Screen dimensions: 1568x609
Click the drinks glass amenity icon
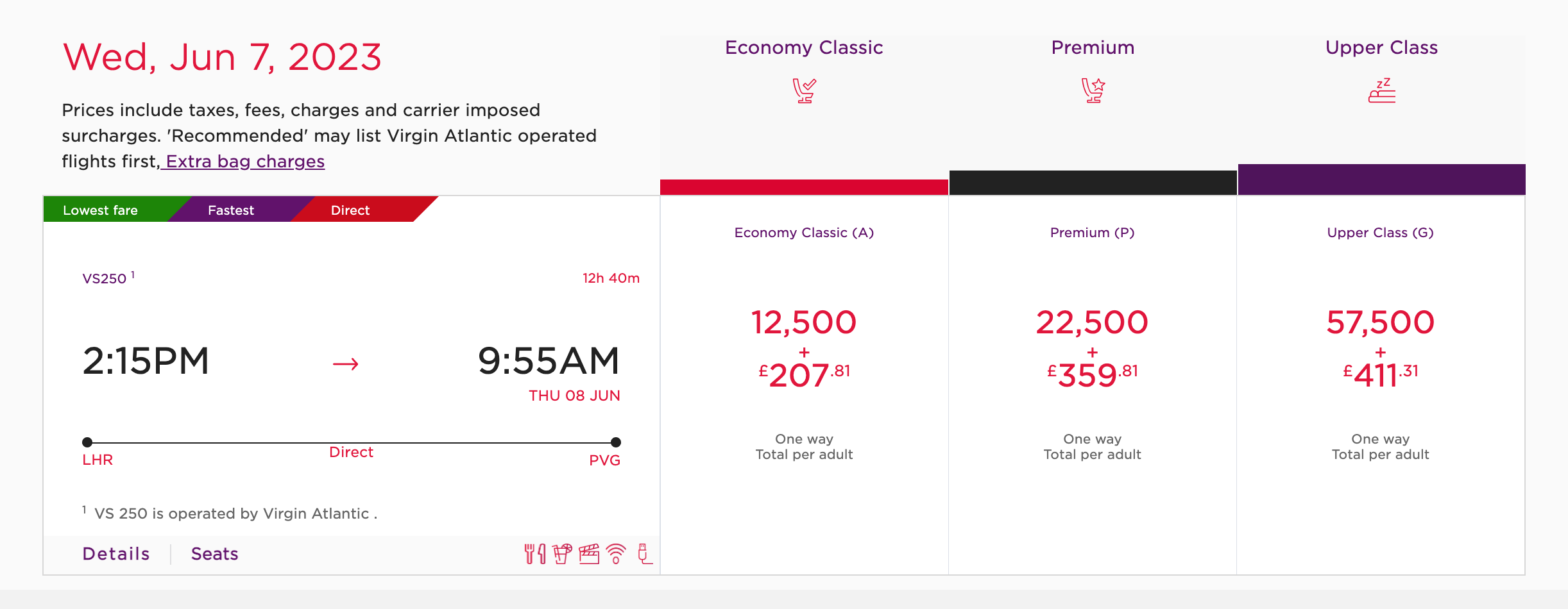(x=562, y=553)
